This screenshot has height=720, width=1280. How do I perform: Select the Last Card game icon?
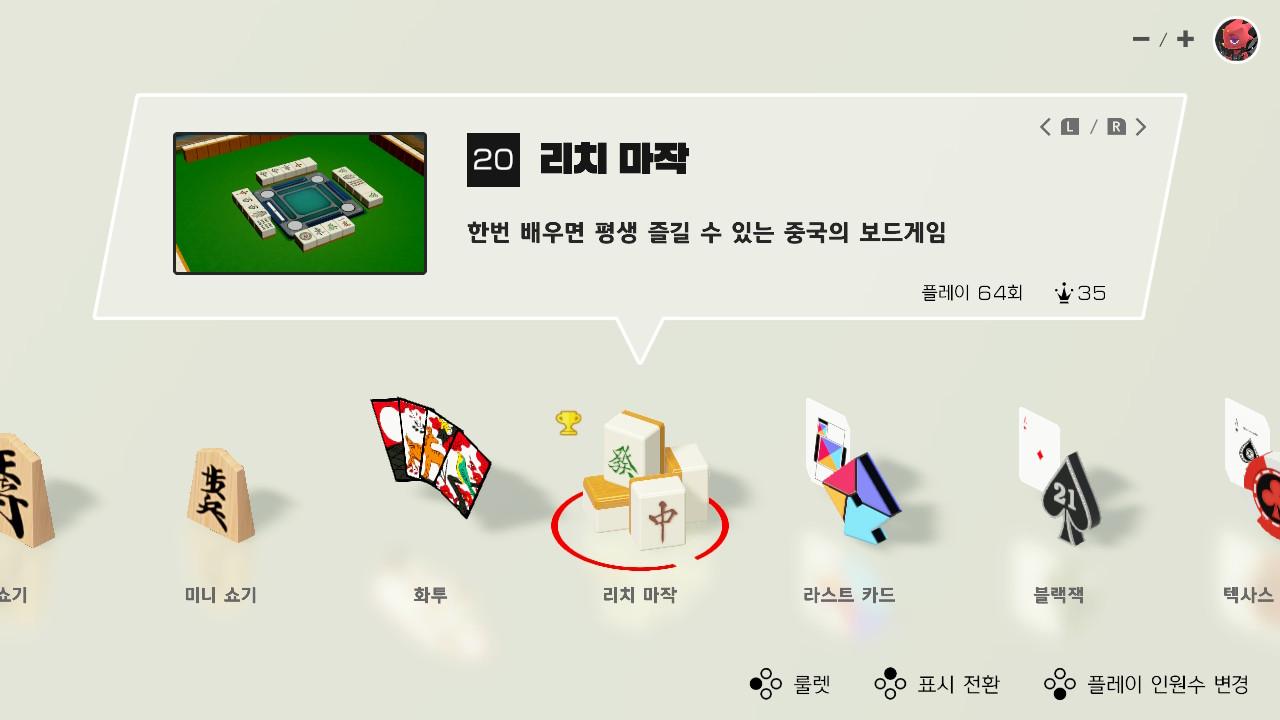(852, 471)
